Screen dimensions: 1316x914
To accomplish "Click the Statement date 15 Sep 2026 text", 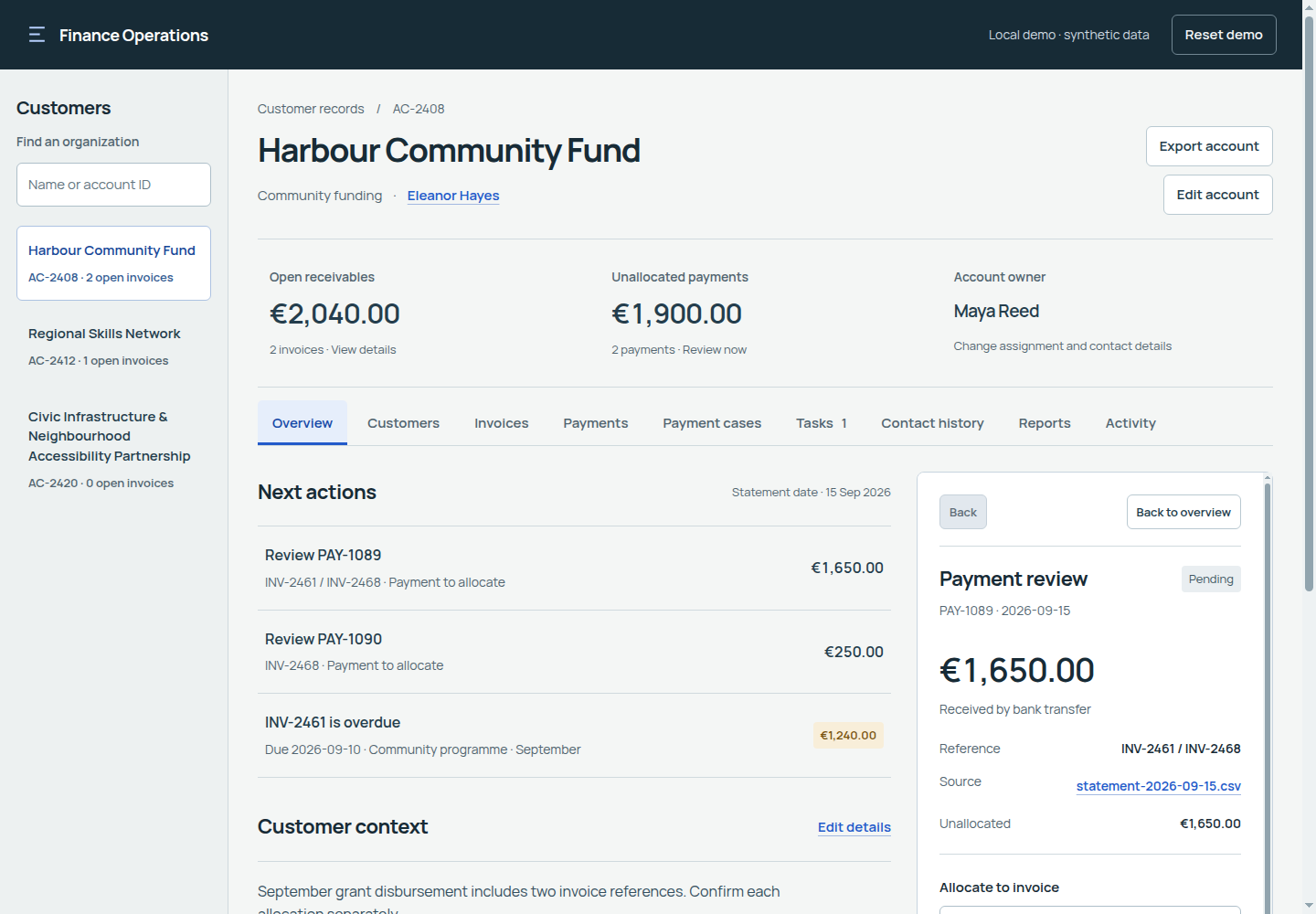I will point(811,493).
